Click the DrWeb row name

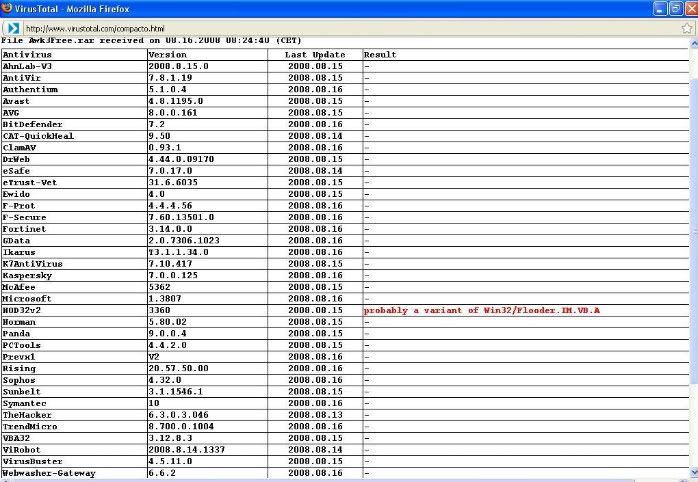click(16, 159)
